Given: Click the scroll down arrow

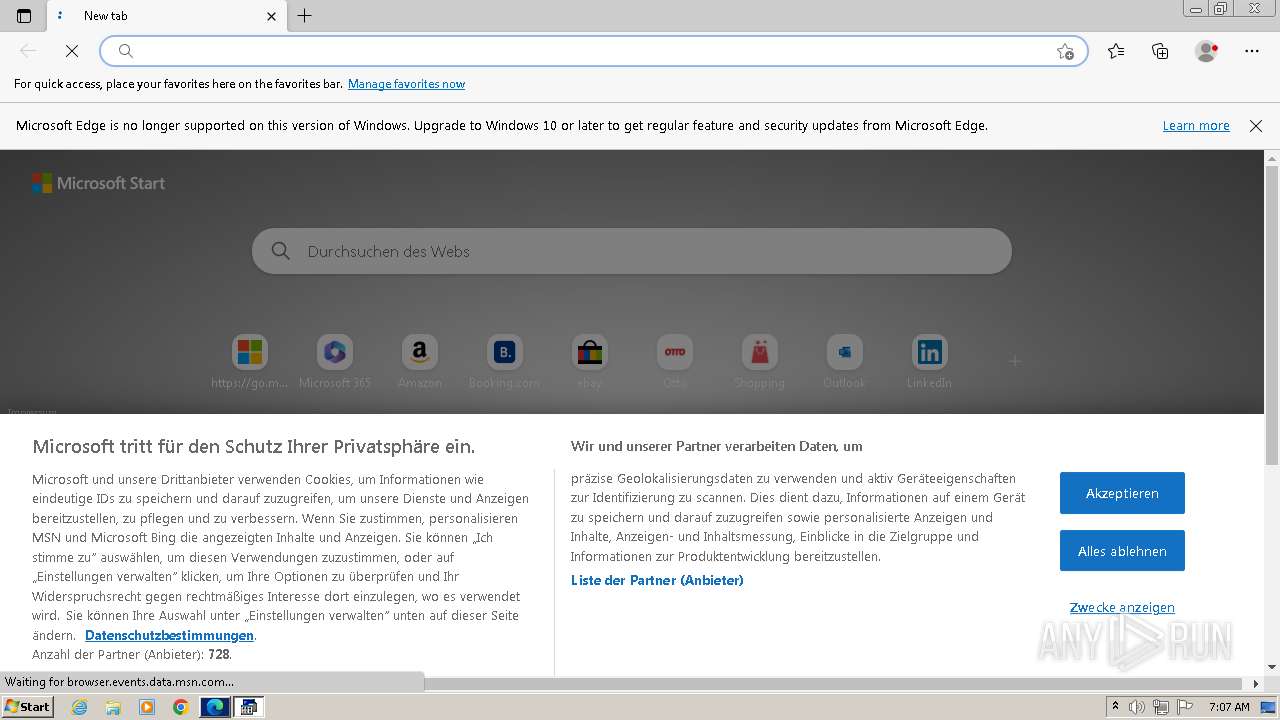Looking at the screenshot, I should (x=1272, y=667).
